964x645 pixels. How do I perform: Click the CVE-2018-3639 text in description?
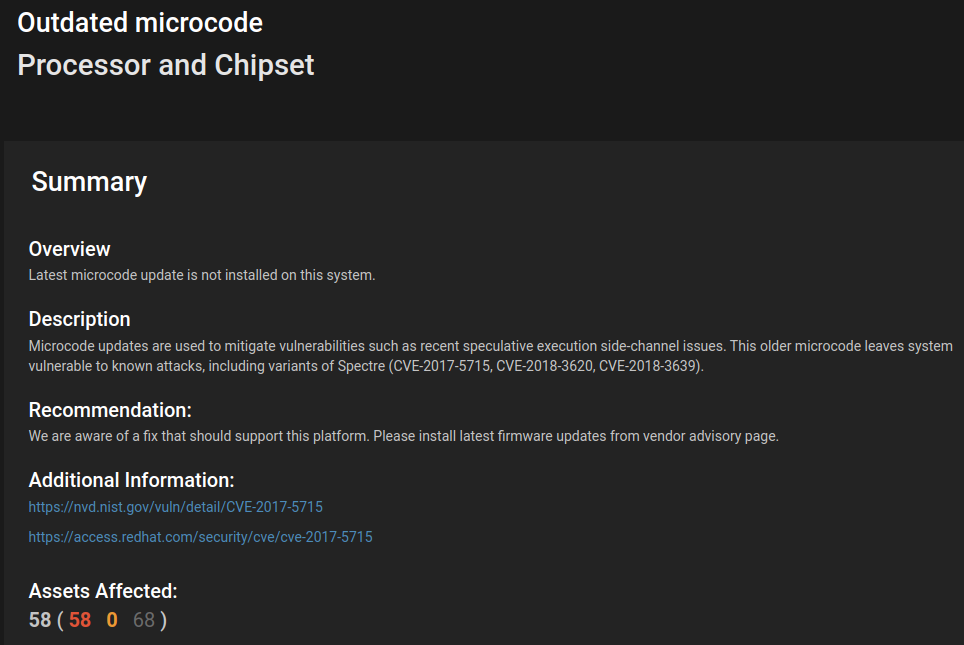[x=648, y=366]
